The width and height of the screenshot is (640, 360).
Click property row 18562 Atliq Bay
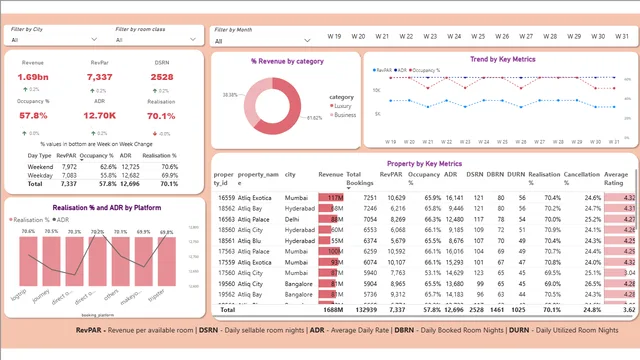pos(424,209)
